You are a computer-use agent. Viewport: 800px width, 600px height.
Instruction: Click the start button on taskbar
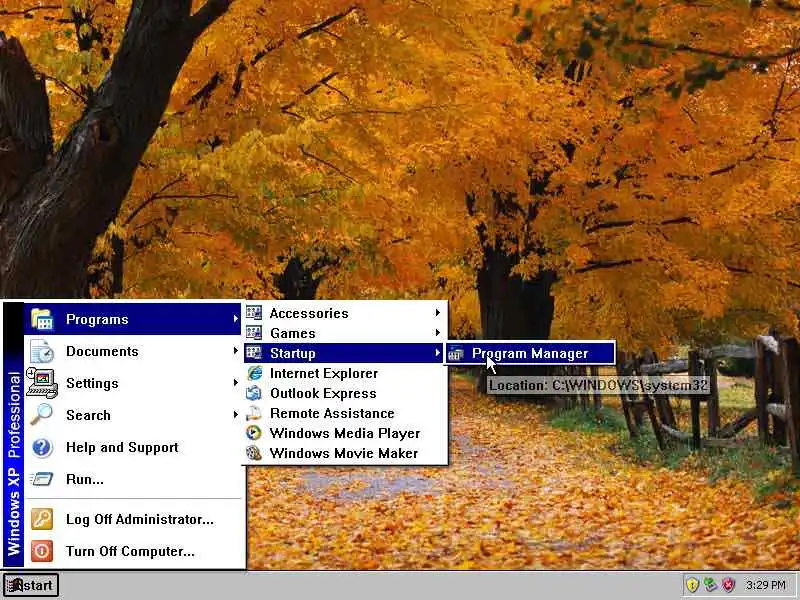click(x=31, y=585)
